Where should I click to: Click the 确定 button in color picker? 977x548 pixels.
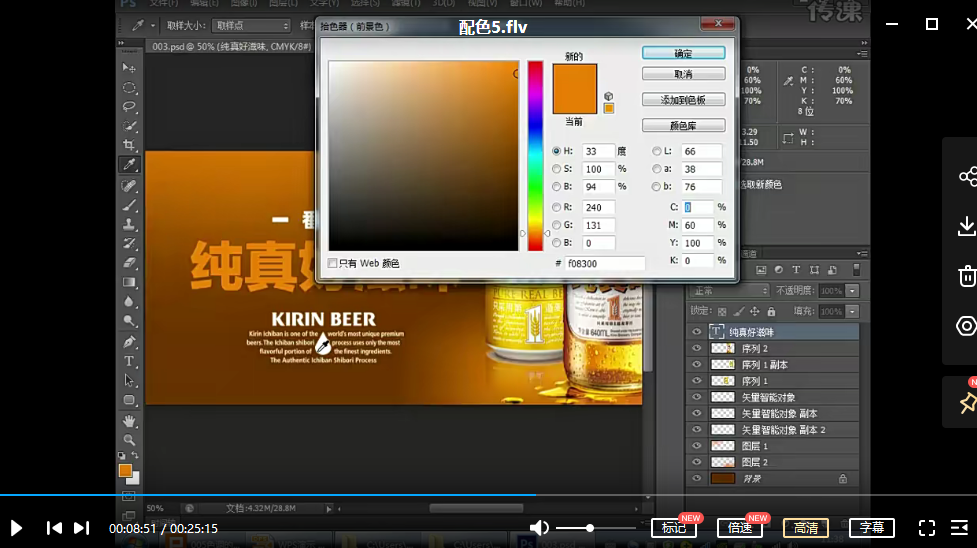click(x=683, y=53)
